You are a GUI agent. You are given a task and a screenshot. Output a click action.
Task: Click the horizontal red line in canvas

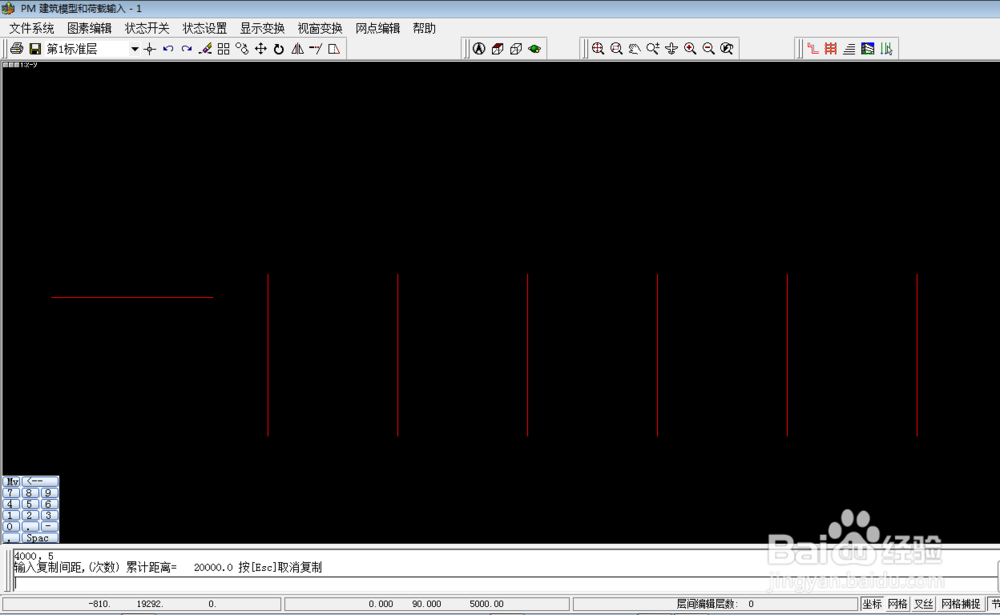point(132,297)
